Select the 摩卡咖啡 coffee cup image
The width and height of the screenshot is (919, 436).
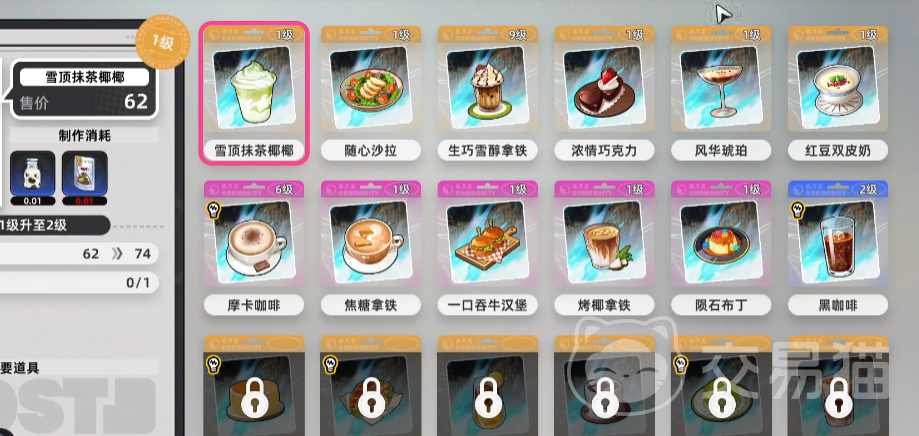(x=253, y=242)
